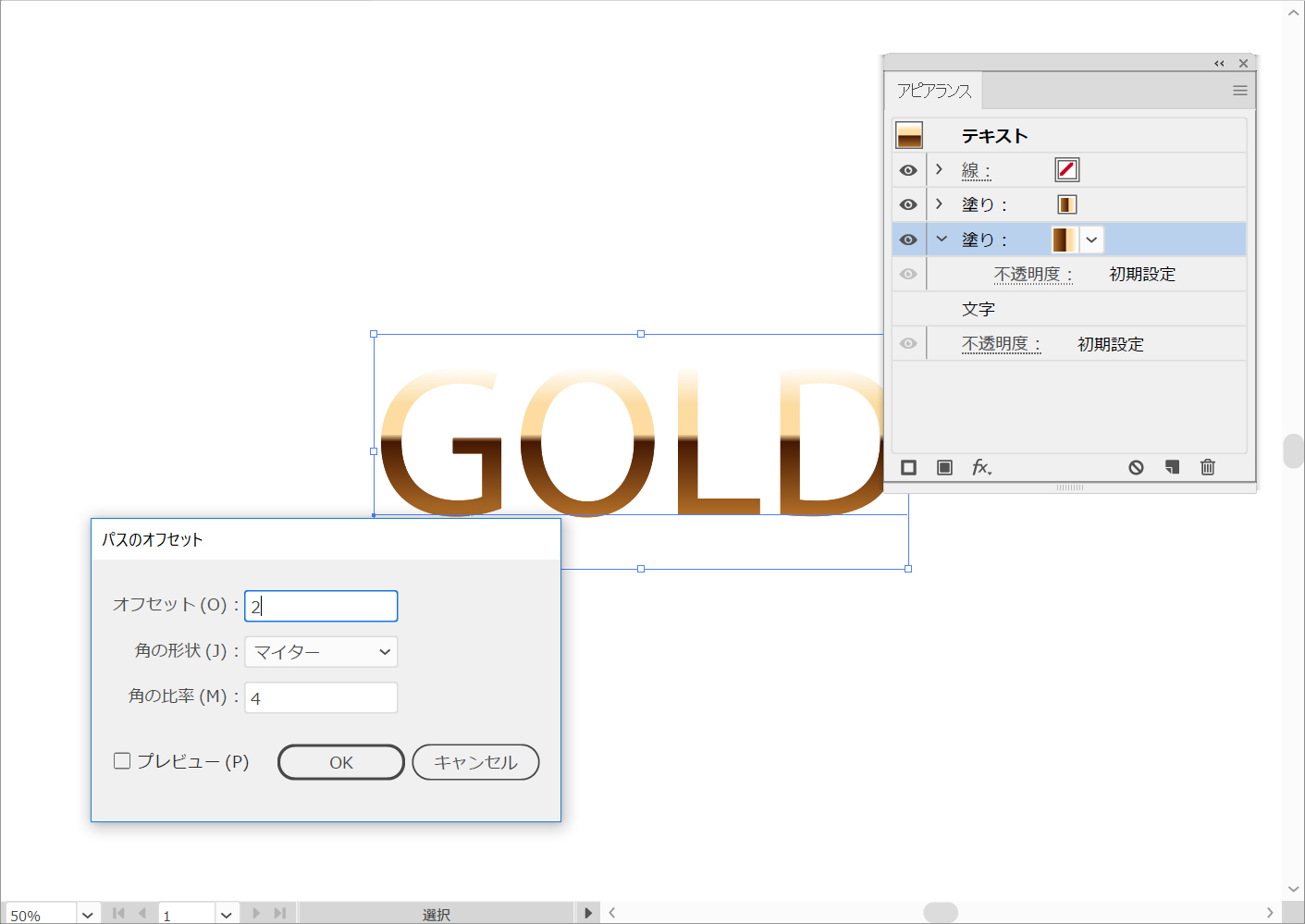
Task: Click the Add New Fill icon
Action: coord(944,468)
